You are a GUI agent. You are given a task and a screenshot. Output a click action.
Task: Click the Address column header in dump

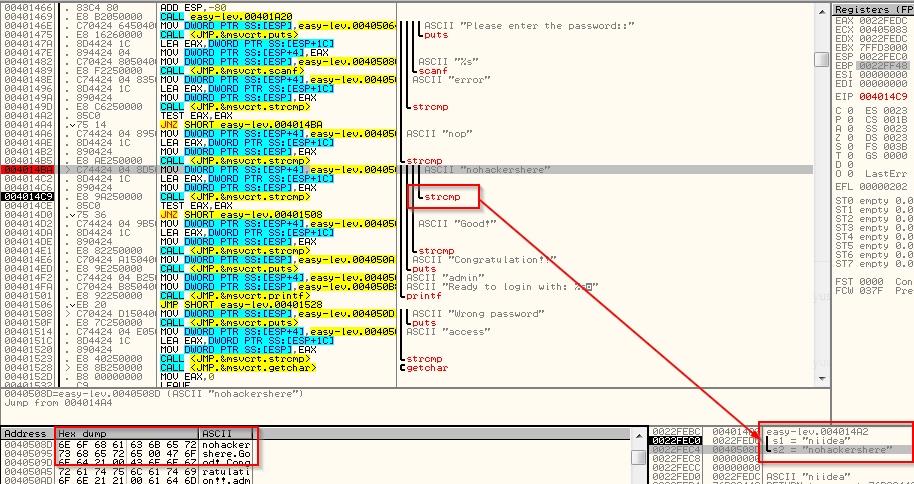pos(27,433)
